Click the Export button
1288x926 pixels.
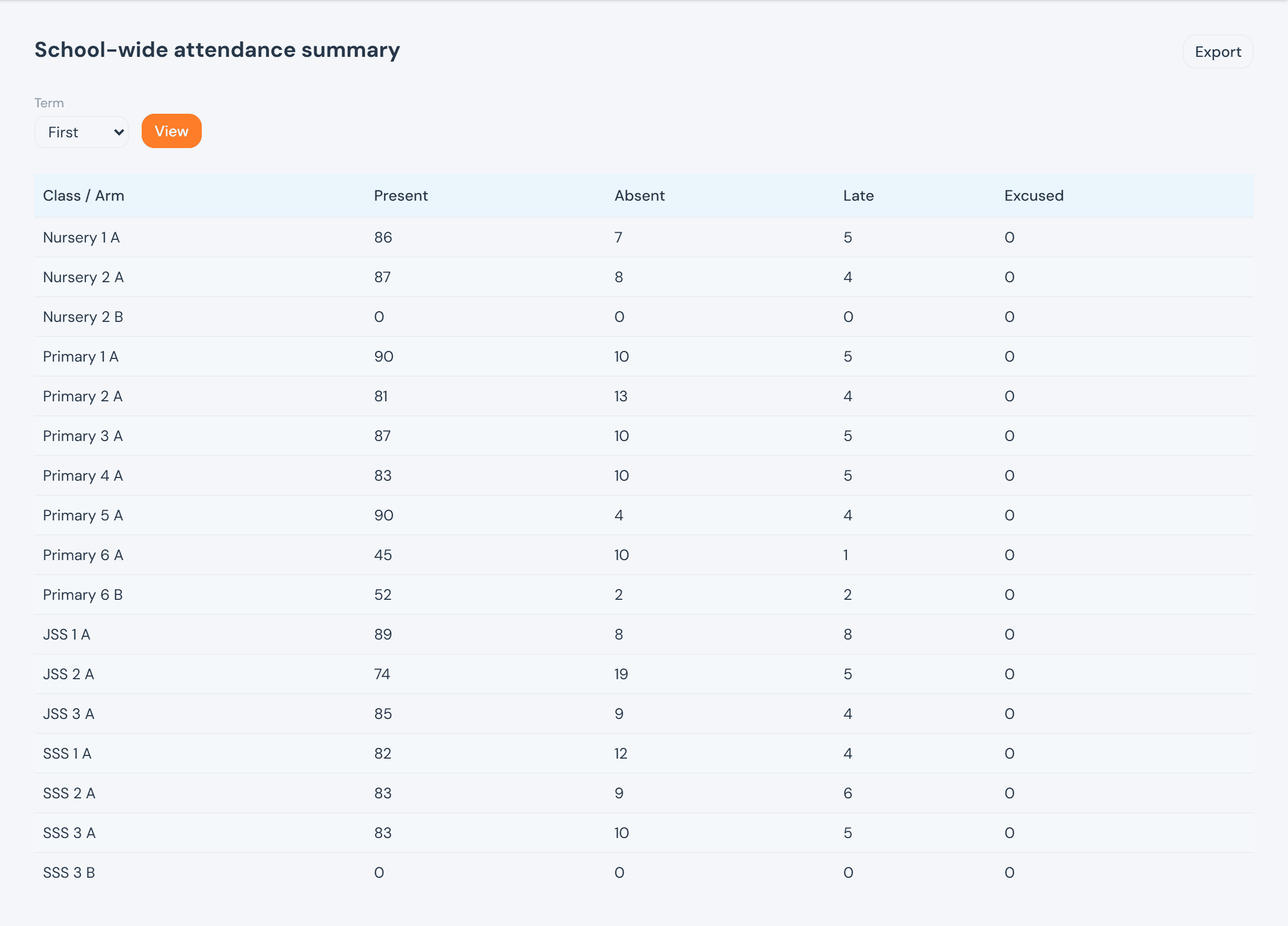click(1218, 52)
